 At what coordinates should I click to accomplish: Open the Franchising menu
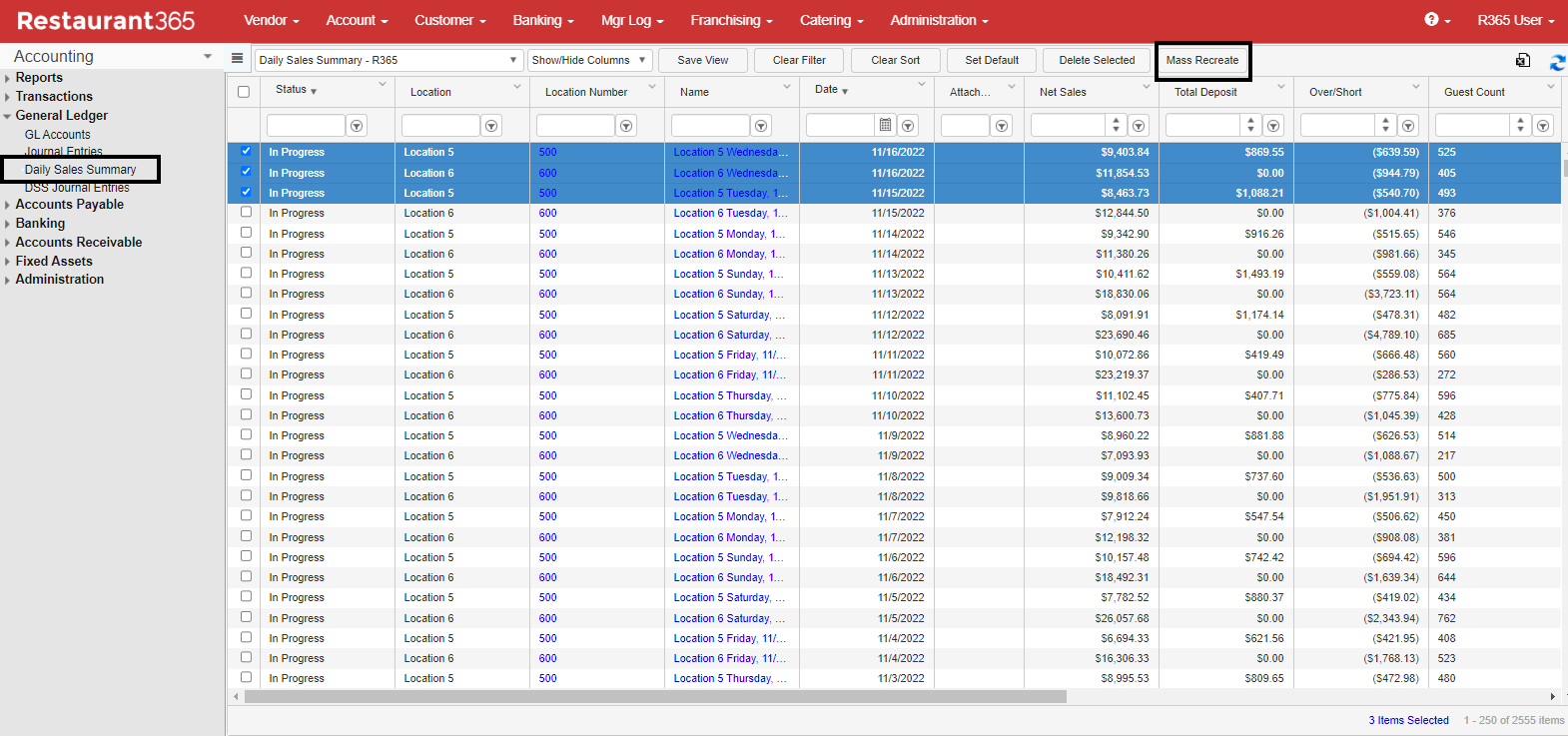(x=732, y=20)
